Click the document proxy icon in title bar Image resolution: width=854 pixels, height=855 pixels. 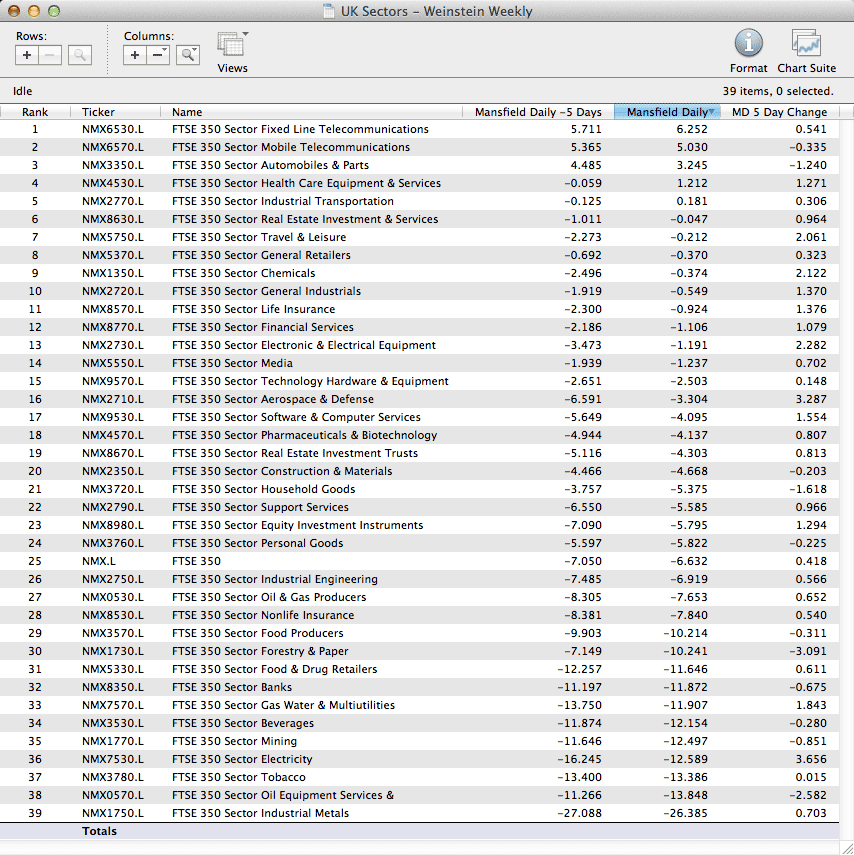point(329,12)
